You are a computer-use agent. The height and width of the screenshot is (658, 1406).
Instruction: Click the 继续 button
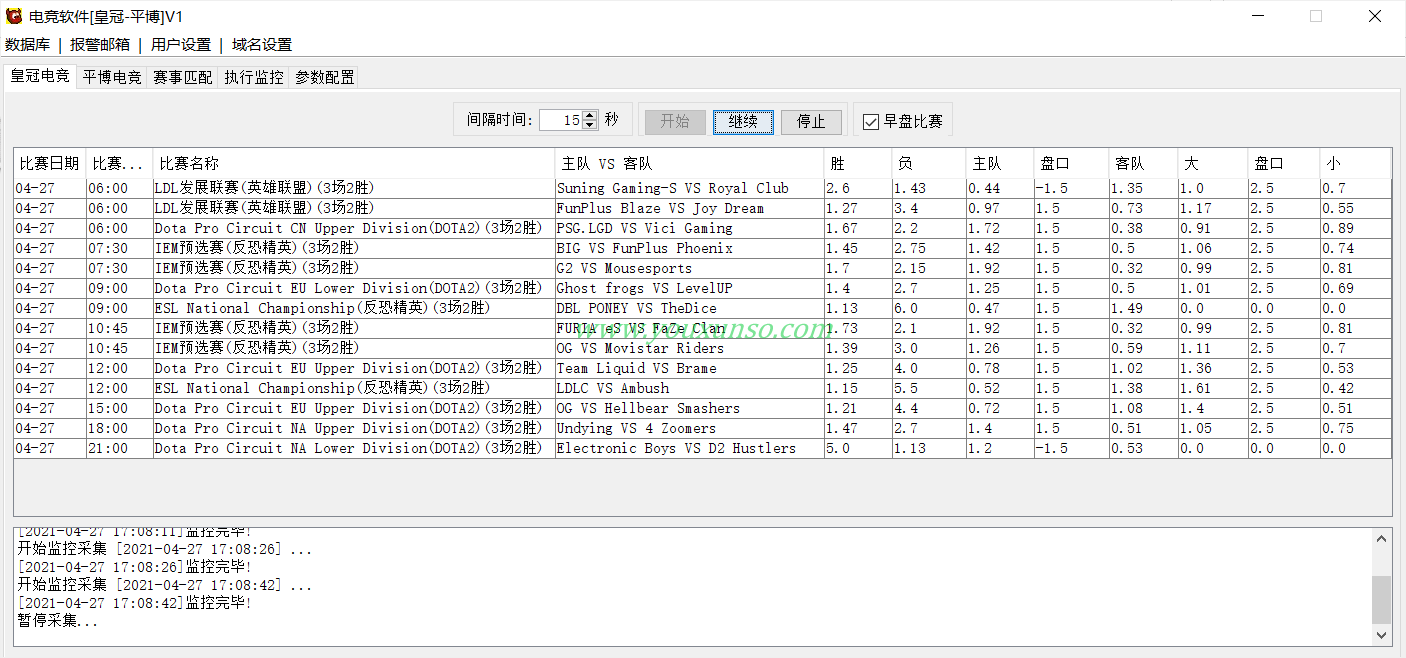[x=743, y=121]
